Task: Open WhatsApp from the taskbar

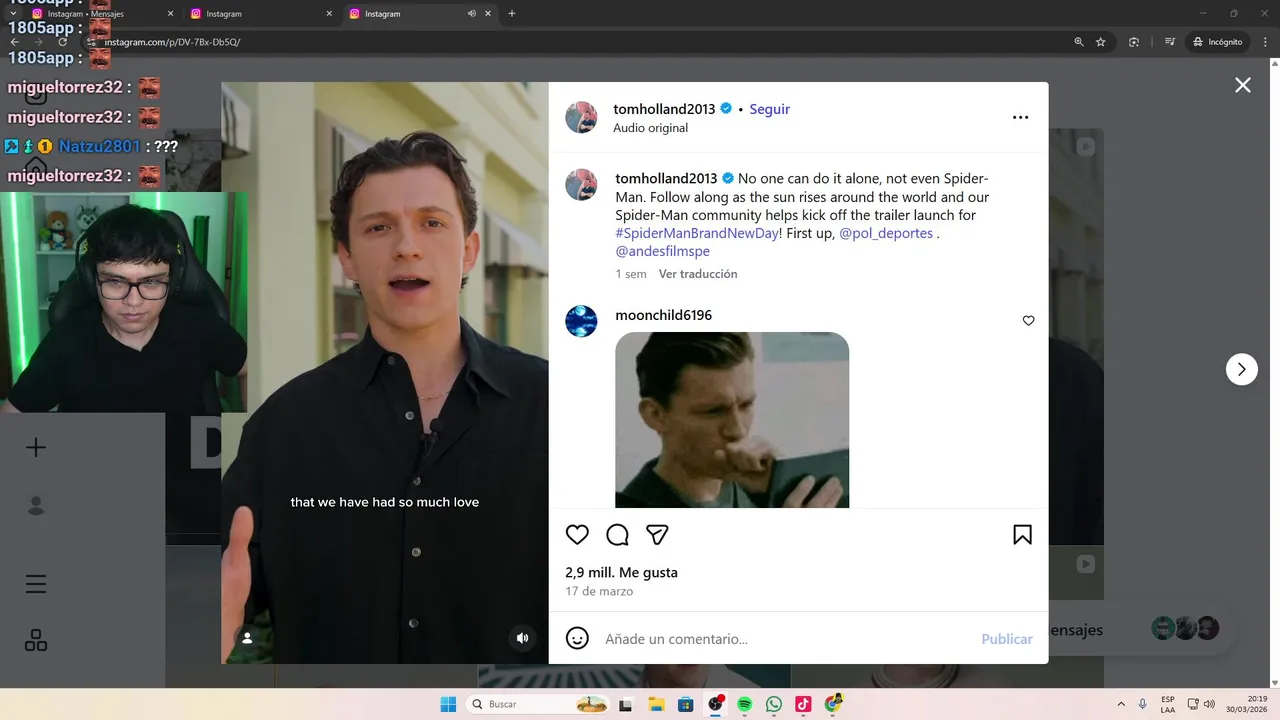Action: (774, 704)
